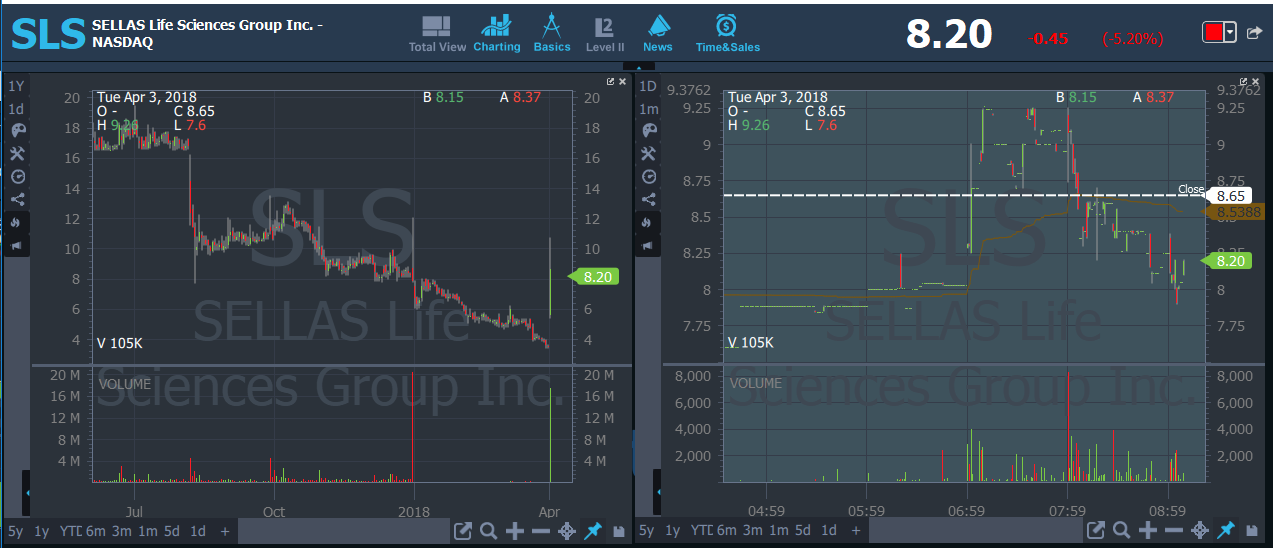
Task: Select 1m timeframe on left chart
Action: [x=147, y=531]
